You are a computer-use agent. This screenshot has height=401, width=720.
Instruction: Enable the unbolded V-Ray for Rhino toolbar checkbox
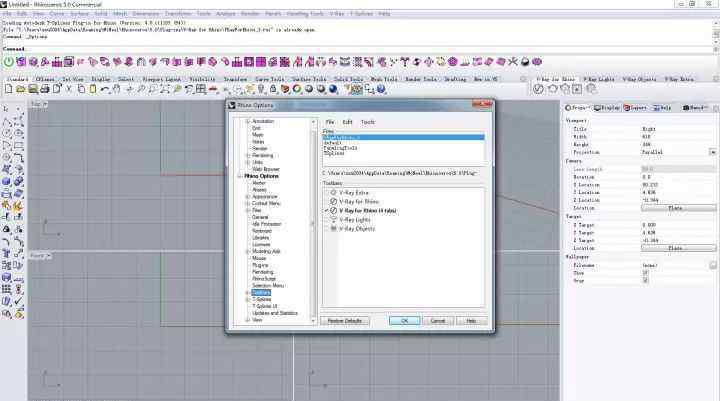[327, 202]
